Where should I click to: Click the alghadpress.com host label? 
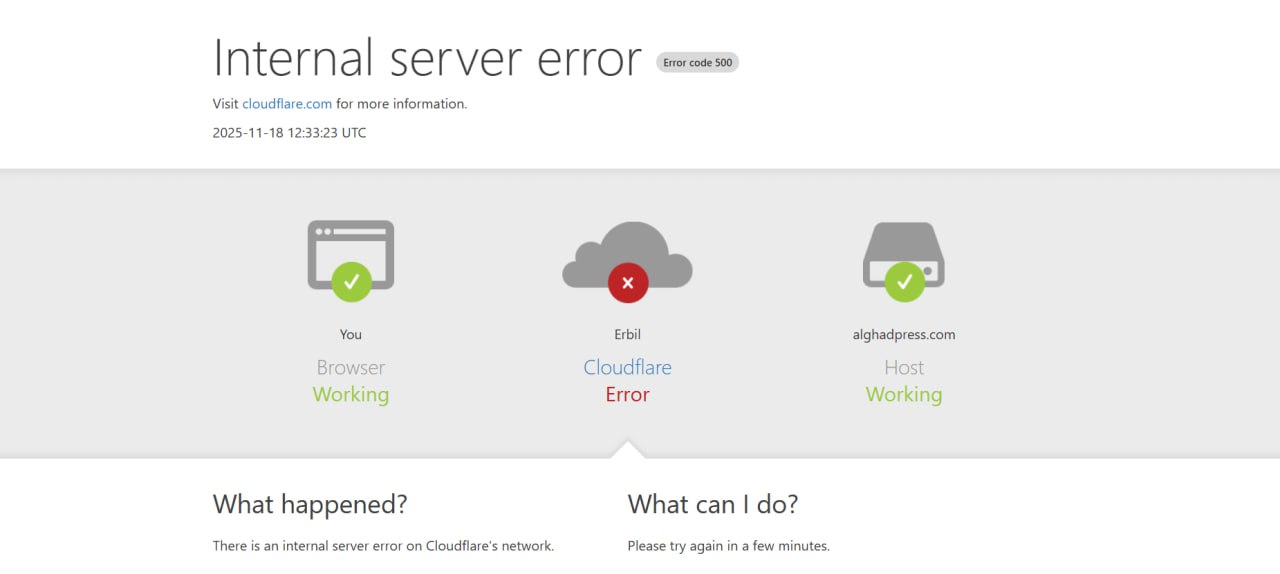904,335
